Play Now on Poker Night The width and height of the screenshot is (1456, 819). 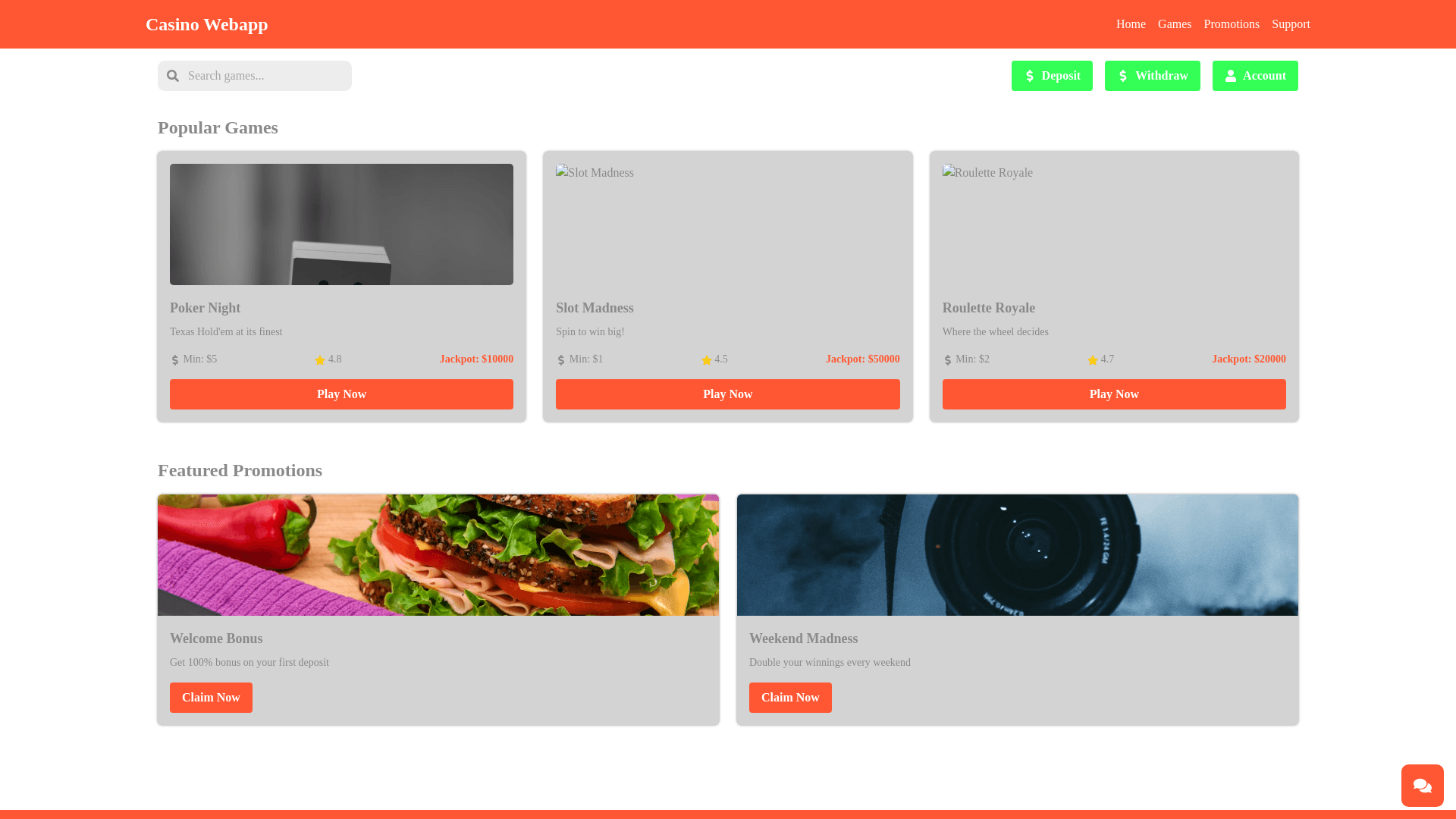[341, 394]
